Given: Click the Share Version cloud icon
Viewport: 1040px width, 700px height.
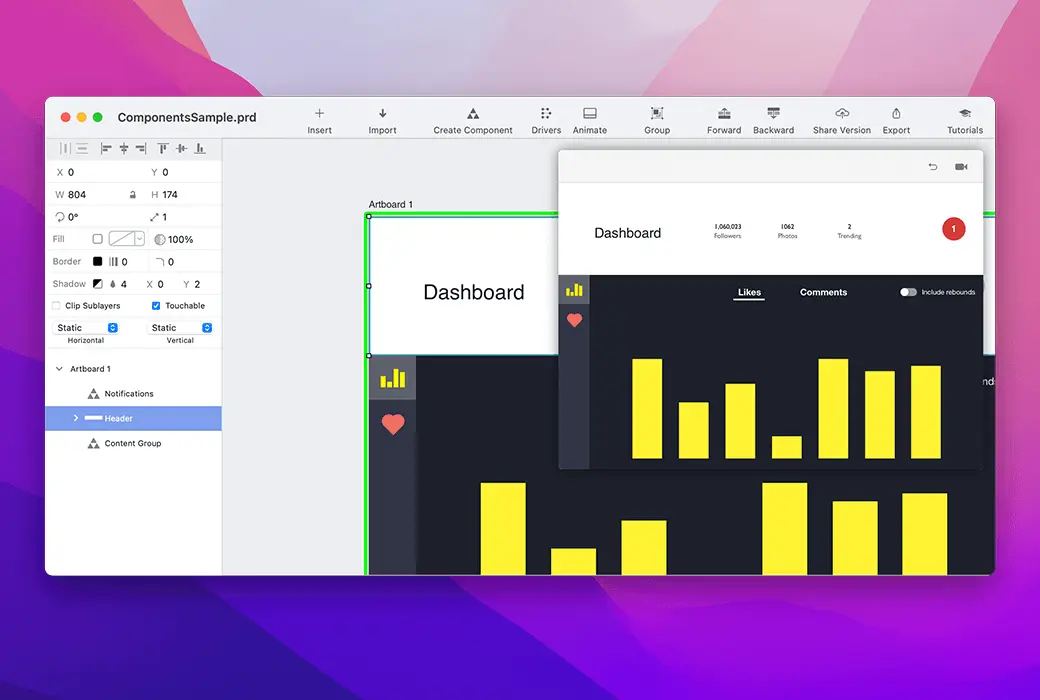Looking at the screenshot, I should [x=842, y=113].
